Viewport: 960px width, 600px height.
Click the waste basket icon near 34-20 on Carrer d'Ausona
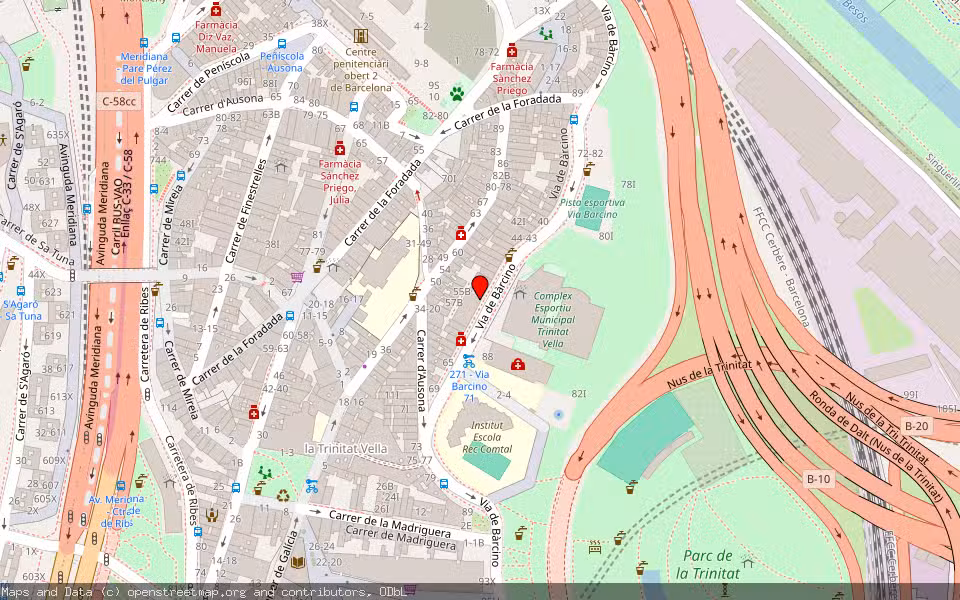tap(413, 297)
